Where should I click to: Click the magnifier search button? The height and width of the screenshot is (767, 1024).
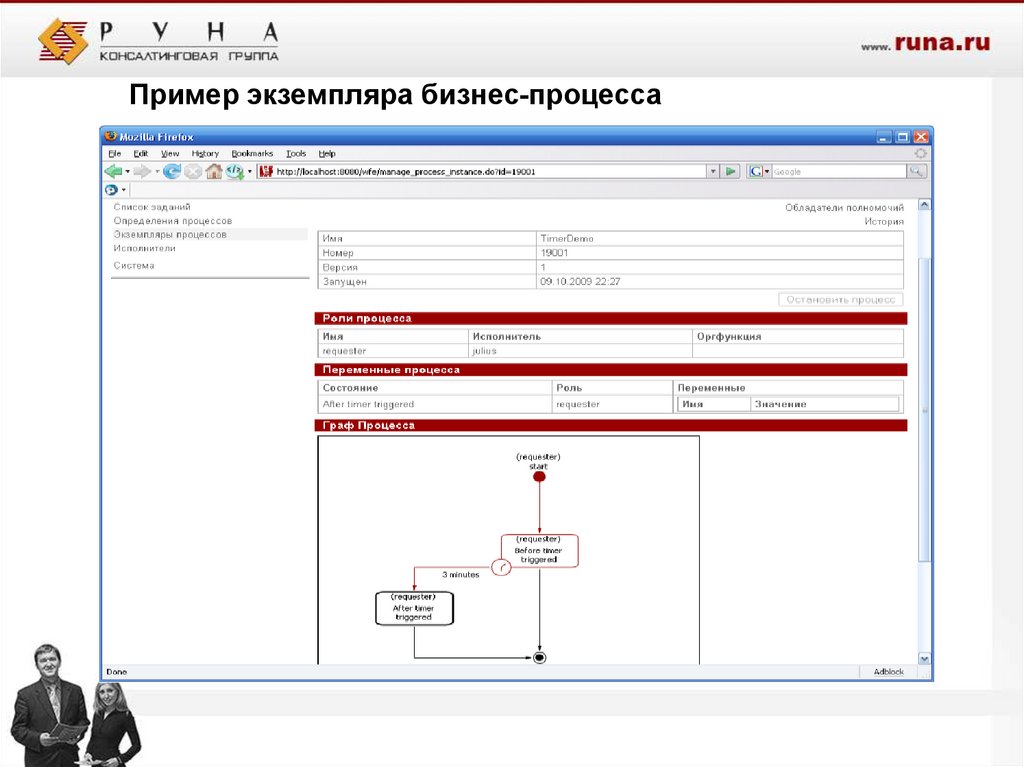pyautogui.click(x=916, y=171)
